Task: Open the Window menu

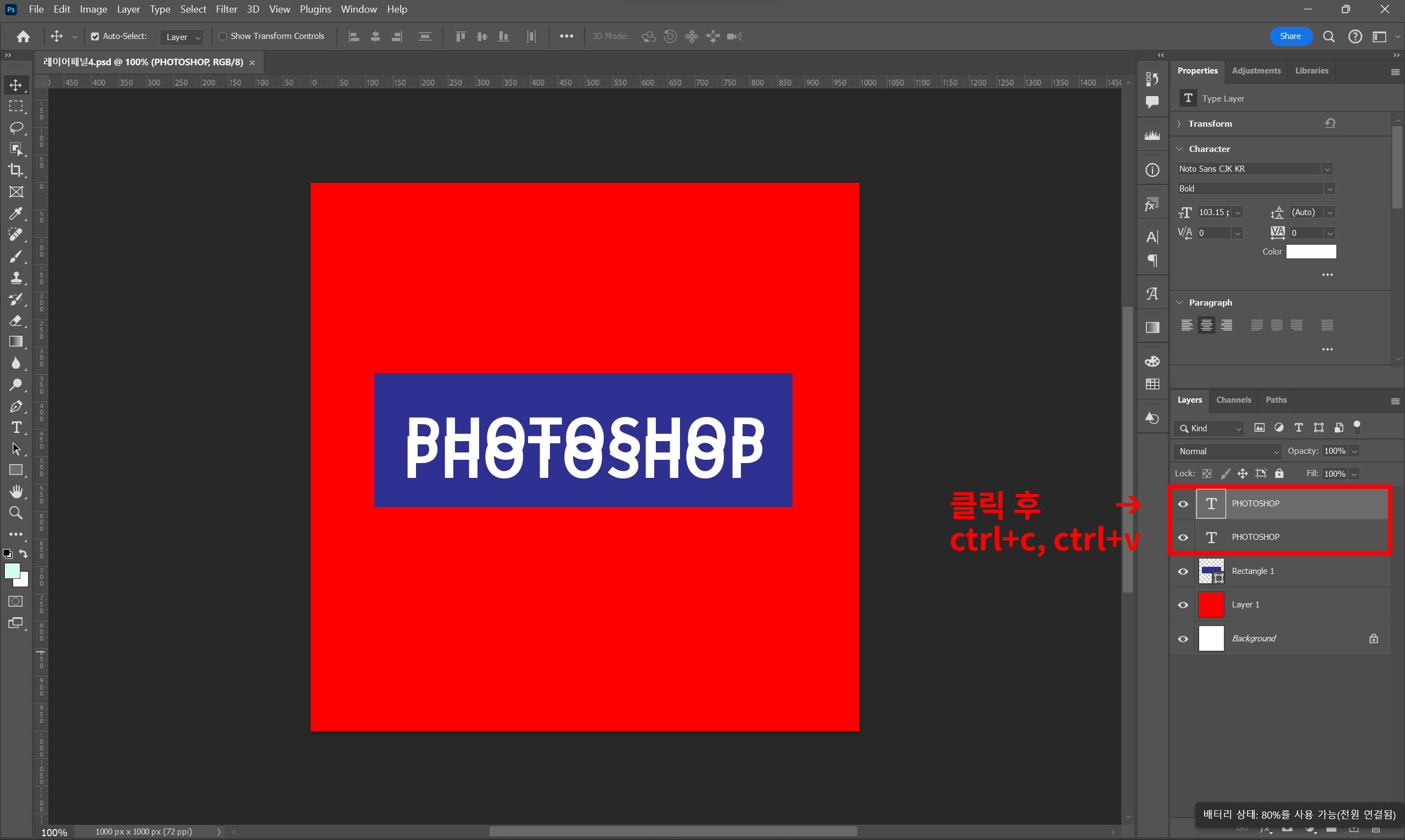Action: click(x=359, y=9)
